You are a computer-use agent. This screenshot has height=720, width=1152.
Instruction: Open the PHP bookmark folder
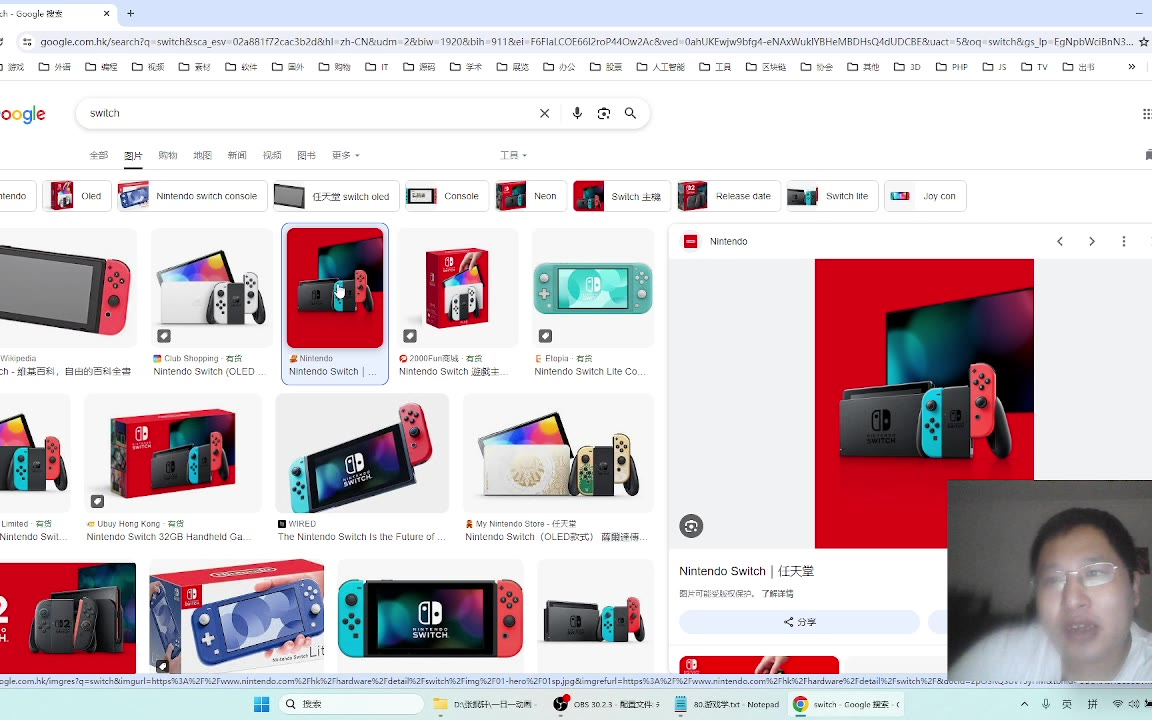pos(951,67)
